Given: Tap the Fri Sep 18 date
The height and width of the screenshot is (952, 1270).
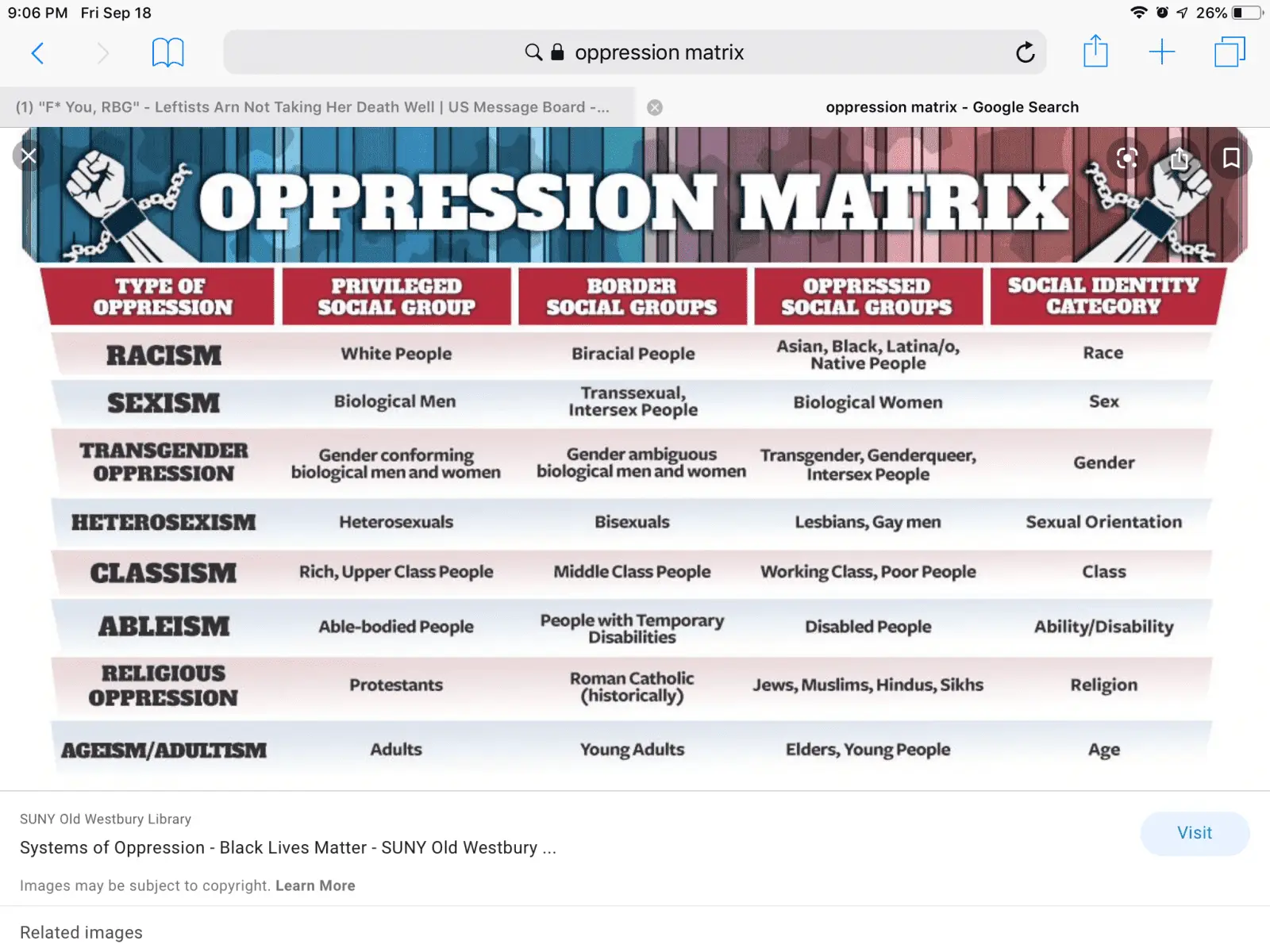Looking at the screenshot, I should click(x=116, y=13).
